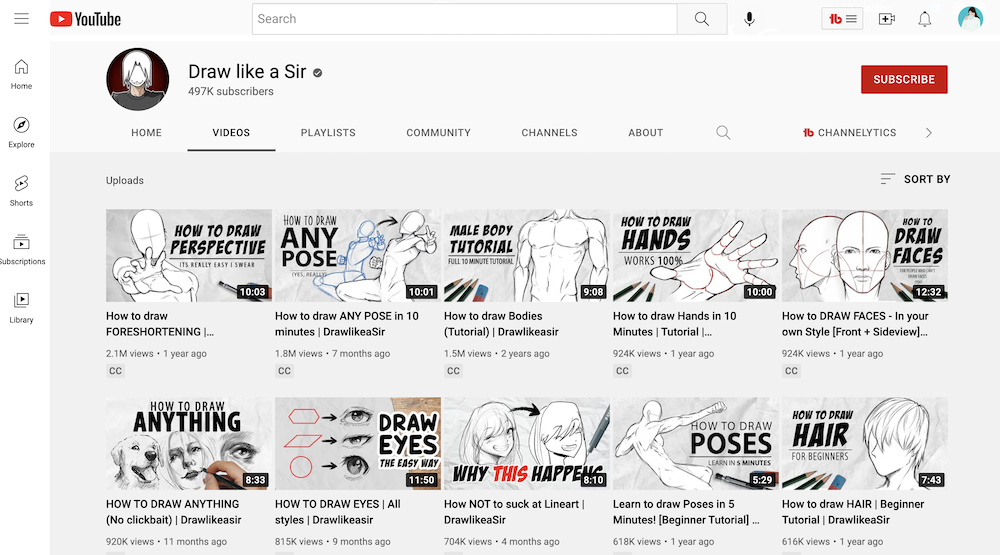Click the Create video camera icon
Image resolution: width=1000 pixels, height=555 pixels.
point(886,19)
